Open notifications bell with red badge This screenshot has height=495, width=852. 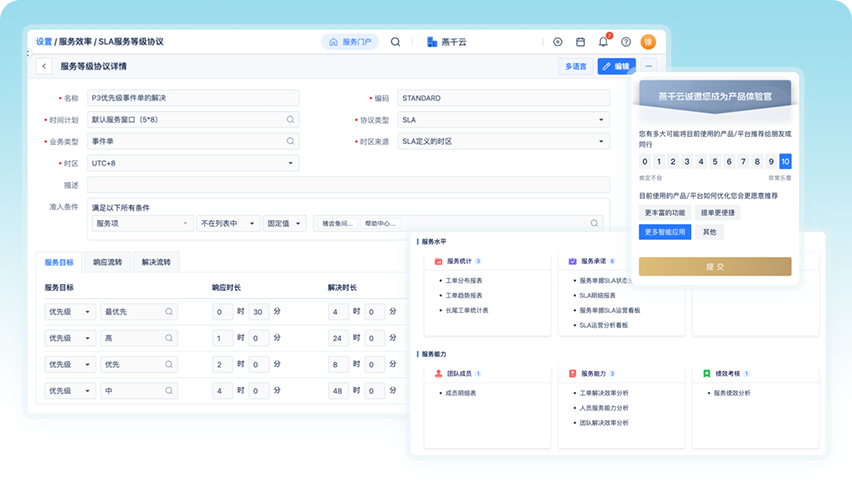click(x=603, y=42)
